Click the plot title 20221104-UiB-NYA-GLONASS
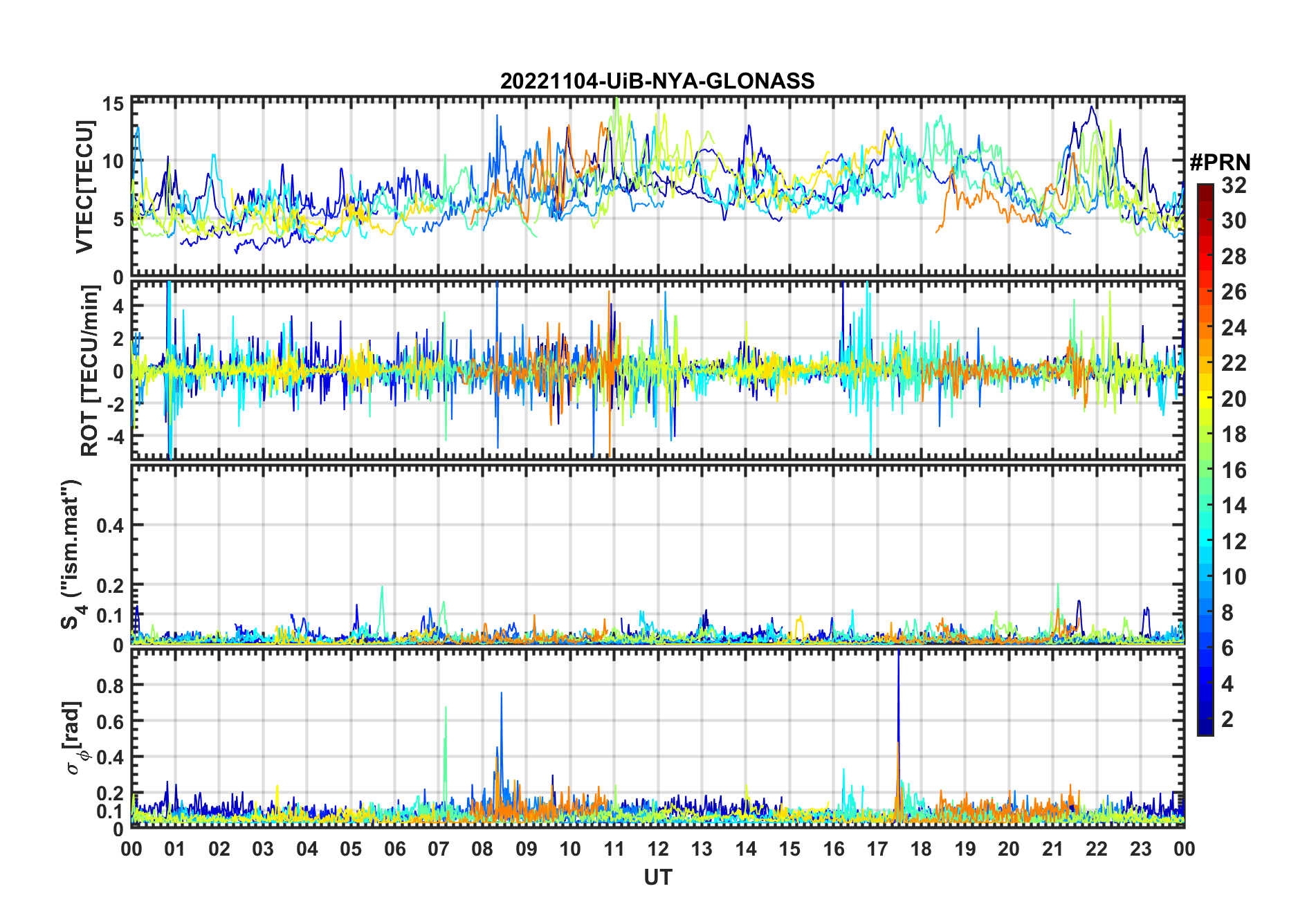Image resolution: width=1316 pixels, height=920 pixels. click(x=657, y=81)
